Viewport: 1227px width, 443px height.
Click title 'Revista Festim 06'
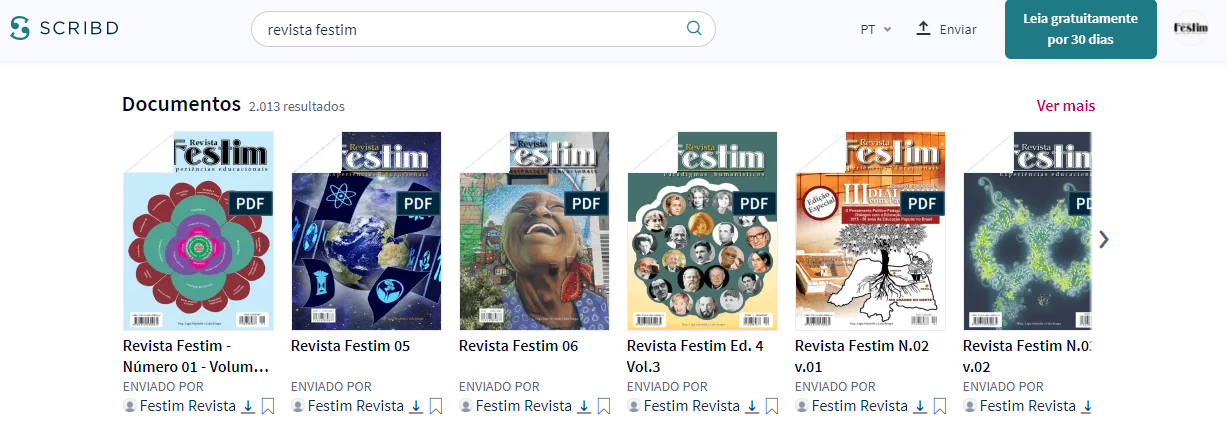point(519,346)
